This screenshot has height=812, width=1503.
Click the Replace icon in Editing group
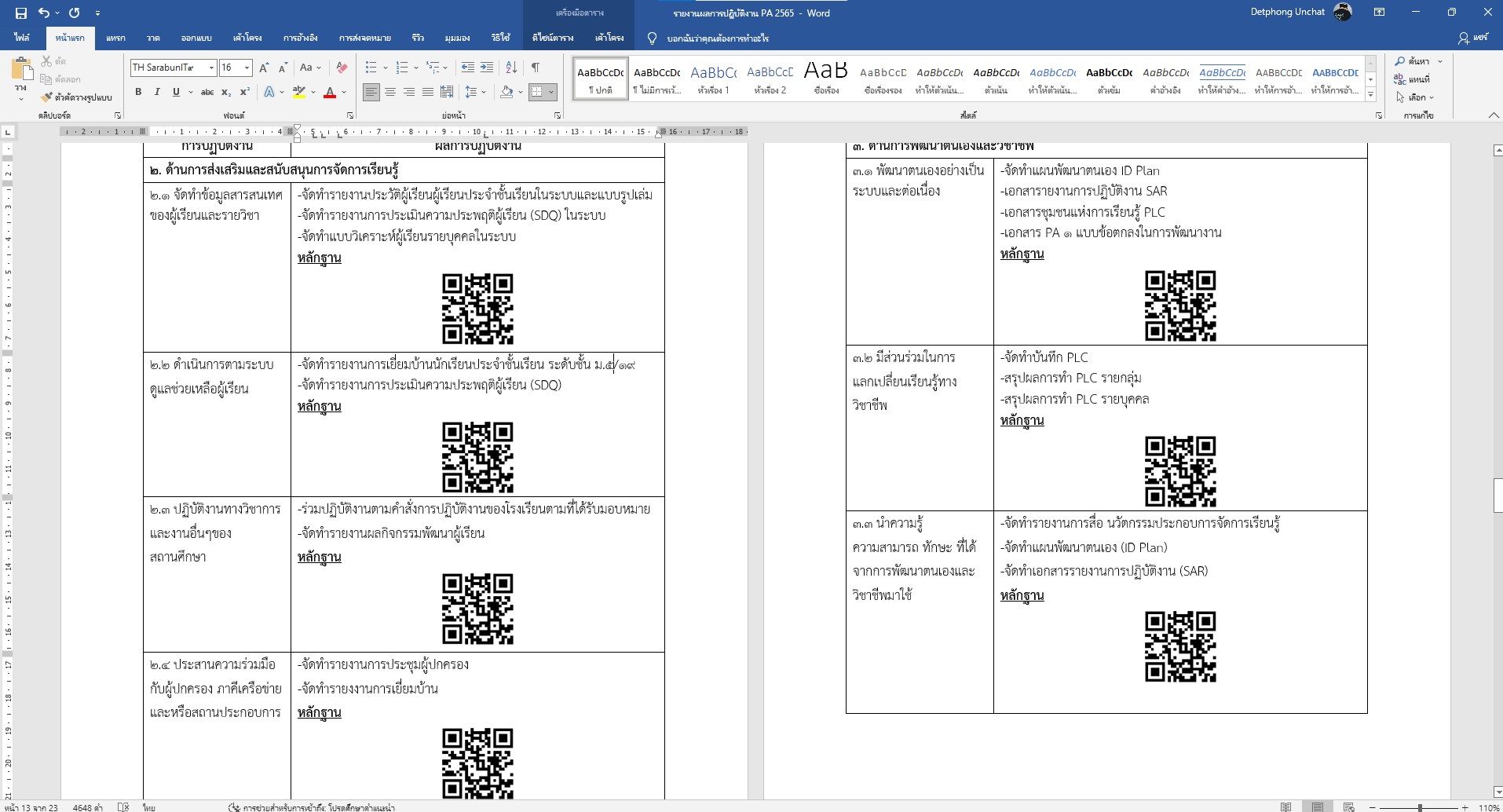pos(1399,79)
